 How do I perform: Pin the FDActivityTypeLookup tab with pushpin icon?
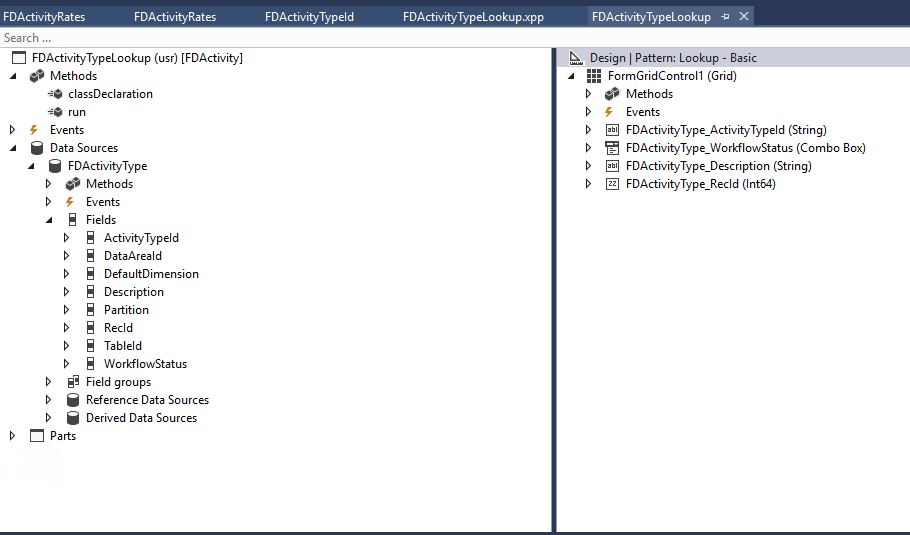coord(725,17)
